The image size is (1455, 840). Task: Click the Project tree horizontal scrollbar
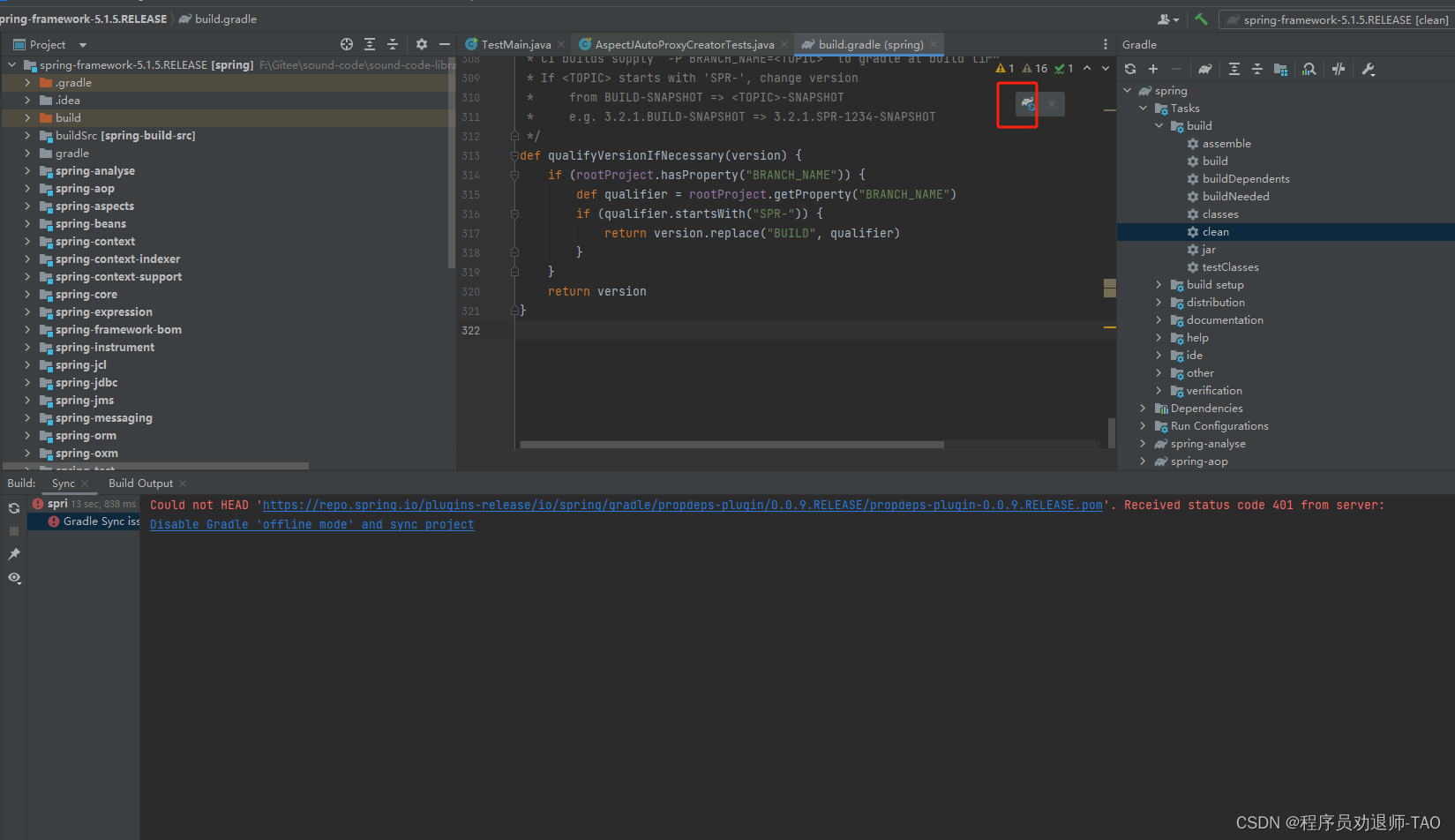click(156, 466)
